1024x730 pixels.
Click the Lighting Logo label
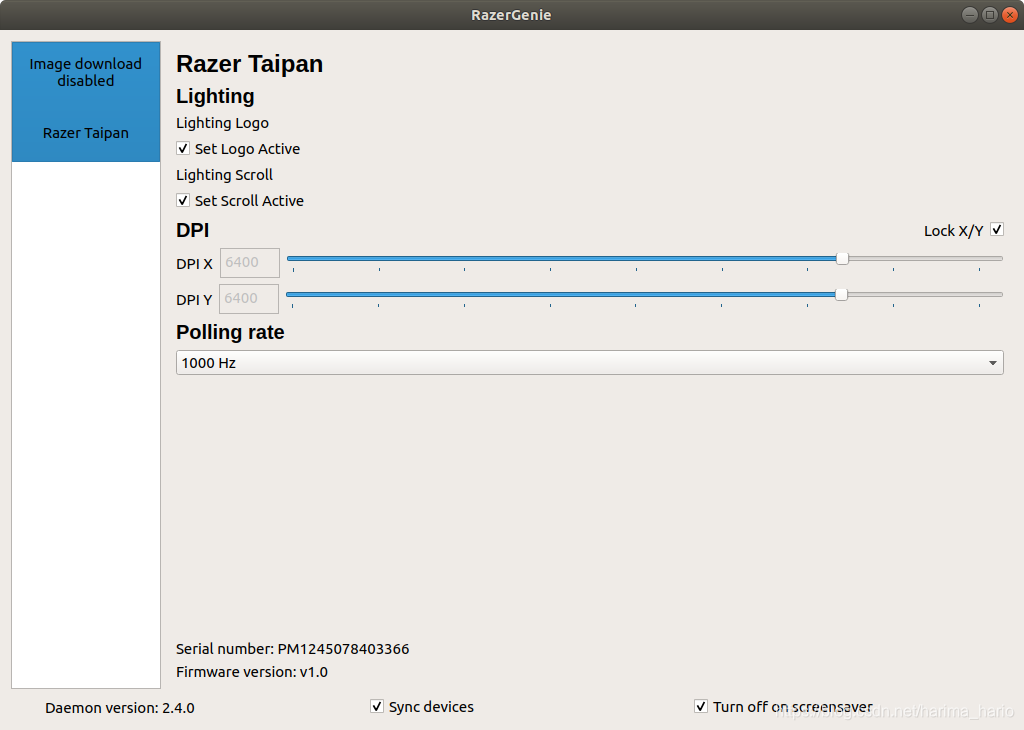click(223, 123)
